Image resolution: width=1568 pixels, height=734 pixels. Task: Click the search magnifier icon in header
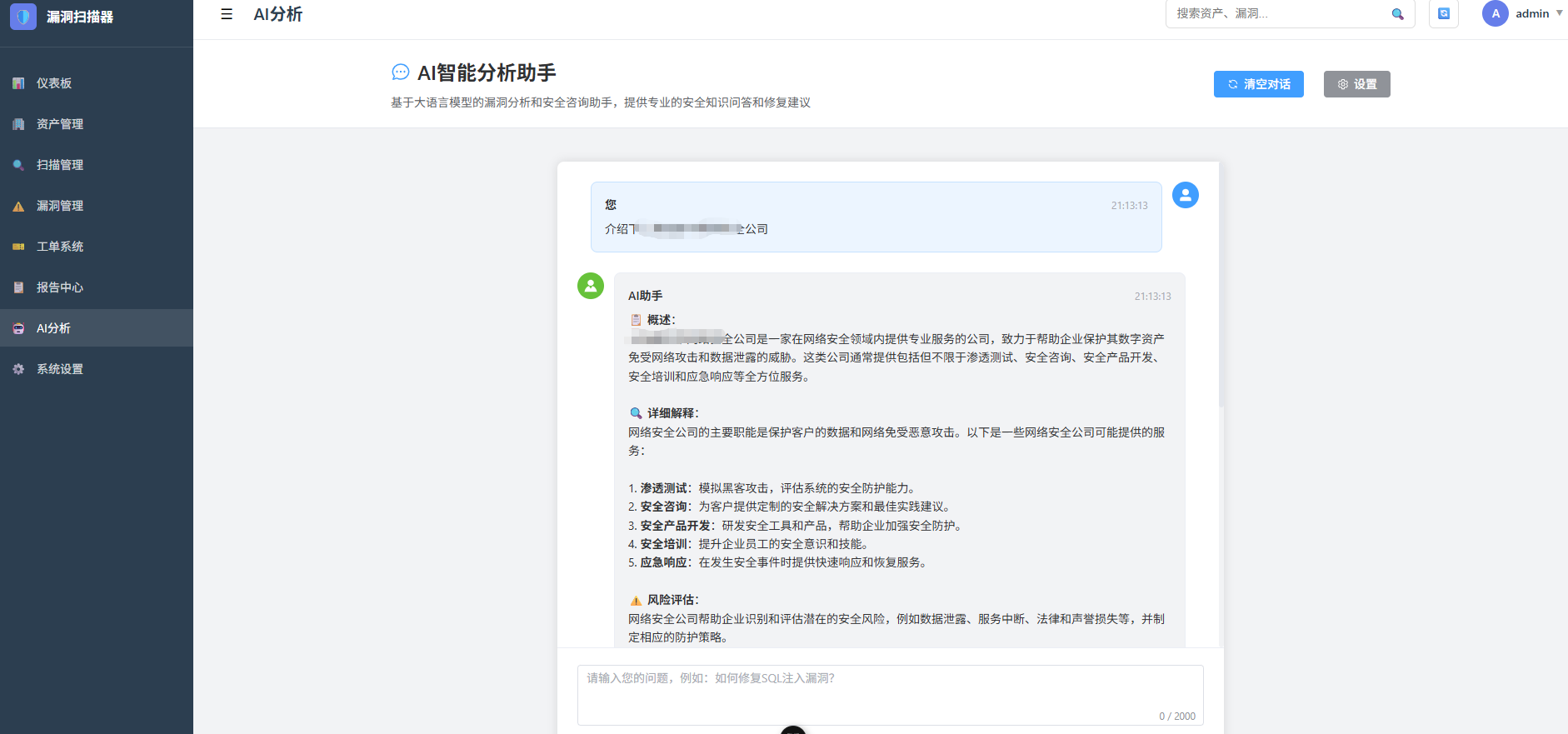coord(1397,14)
